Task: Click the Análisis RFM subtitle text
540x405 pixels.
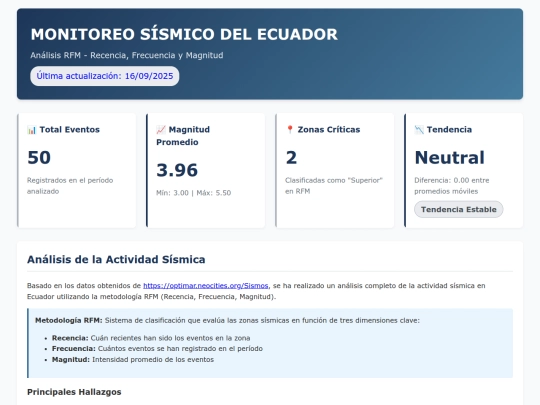Action: pos(127,55)
